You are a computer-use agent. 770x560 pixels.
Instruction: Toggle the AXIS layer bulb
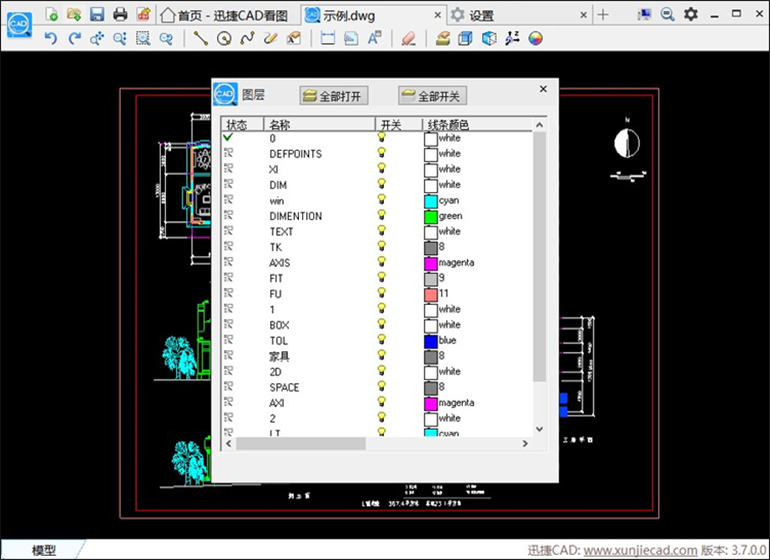tap(382, 262)
